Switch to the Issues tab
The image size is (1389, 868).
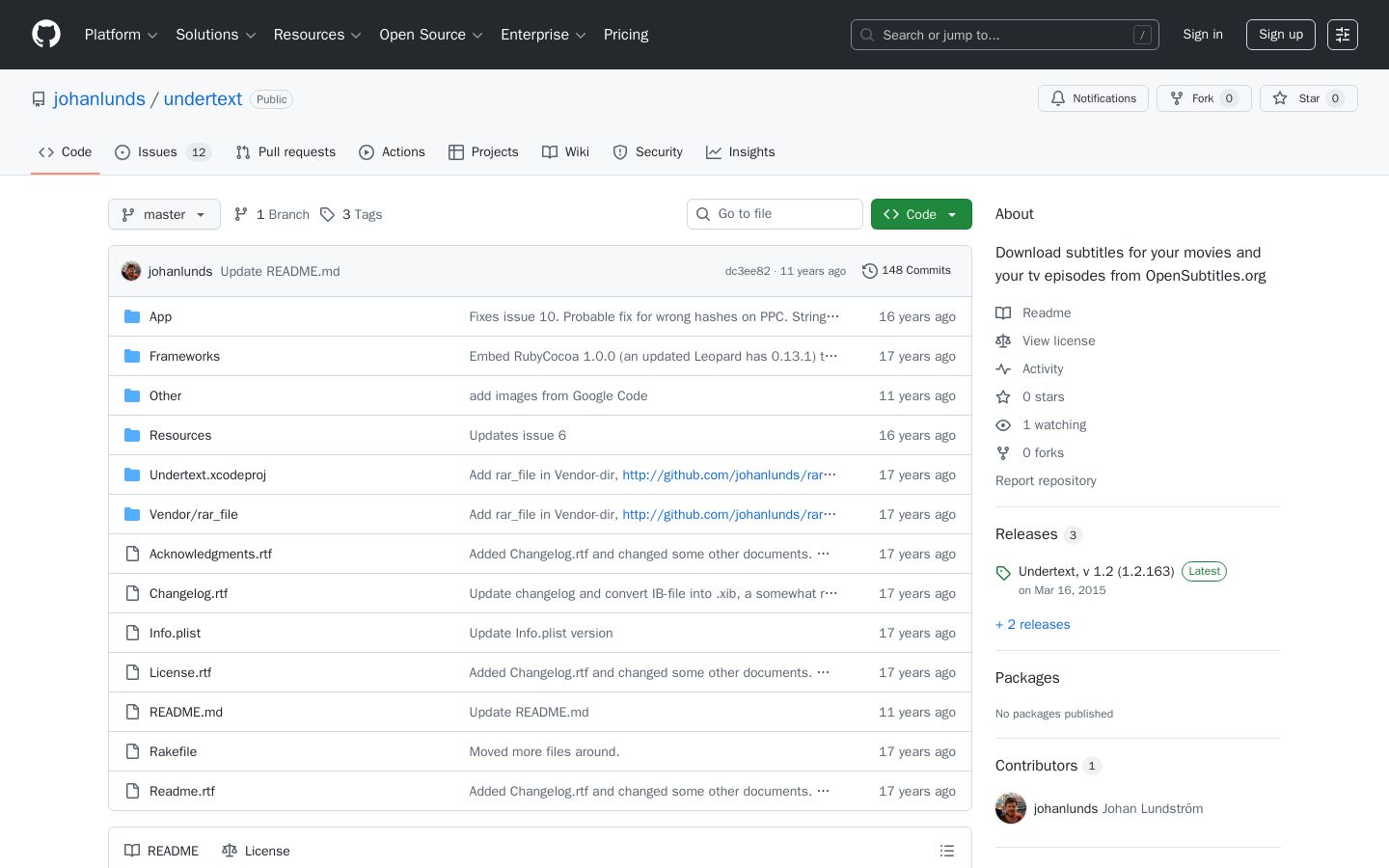pos(163,152)
